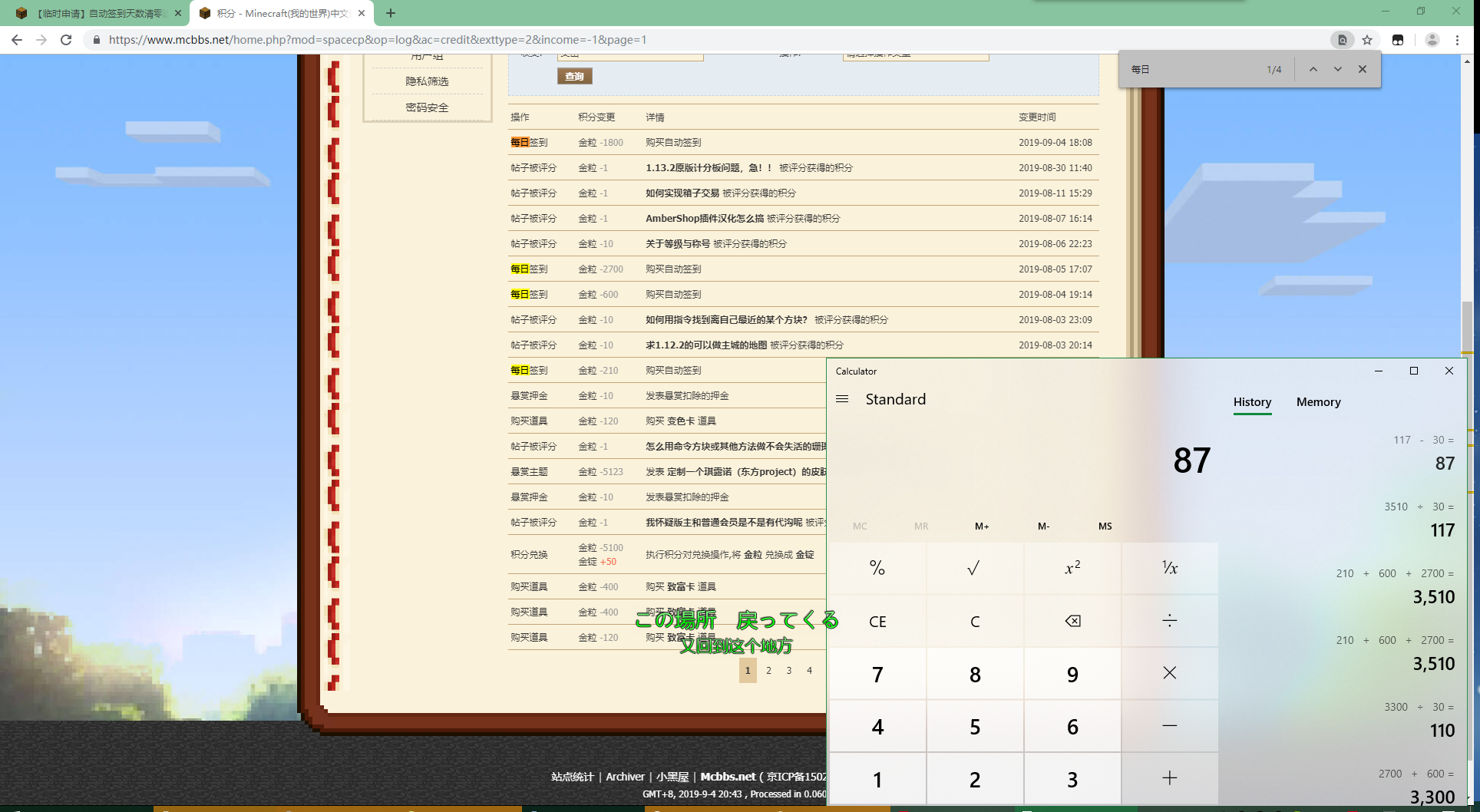
Task: Open the 如何实现箱子交易 post link
Action: 682,193
